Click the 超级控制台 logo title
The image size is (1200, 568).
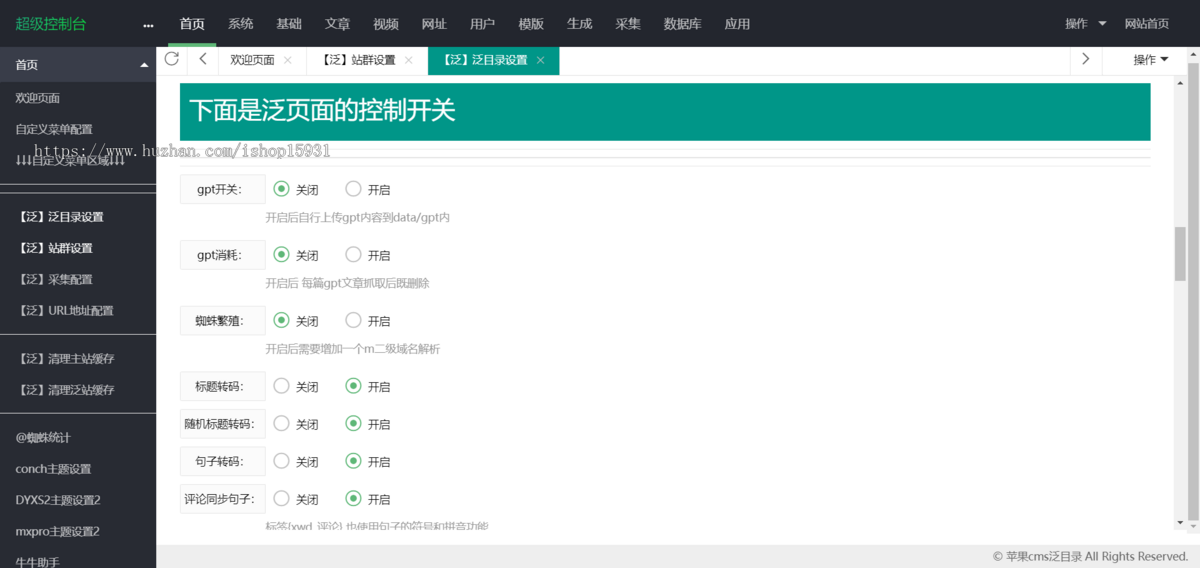(50, 24)
